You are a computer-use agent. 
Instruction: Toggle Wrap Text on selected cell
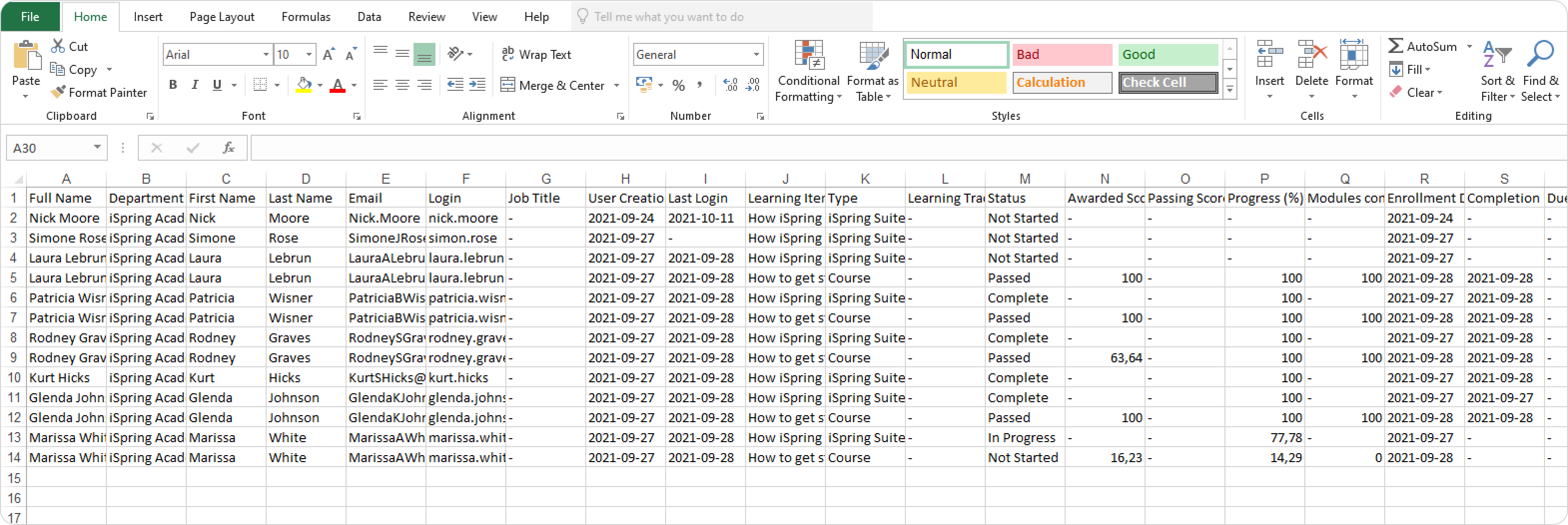coord(536,55)
